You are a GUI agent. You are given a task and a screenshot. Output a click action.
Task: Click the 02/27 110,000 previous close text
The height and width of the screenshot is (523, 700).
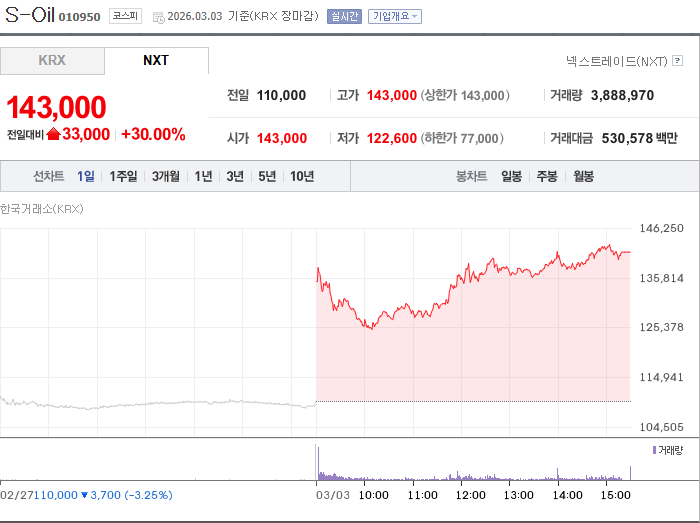tap(86, 495)
